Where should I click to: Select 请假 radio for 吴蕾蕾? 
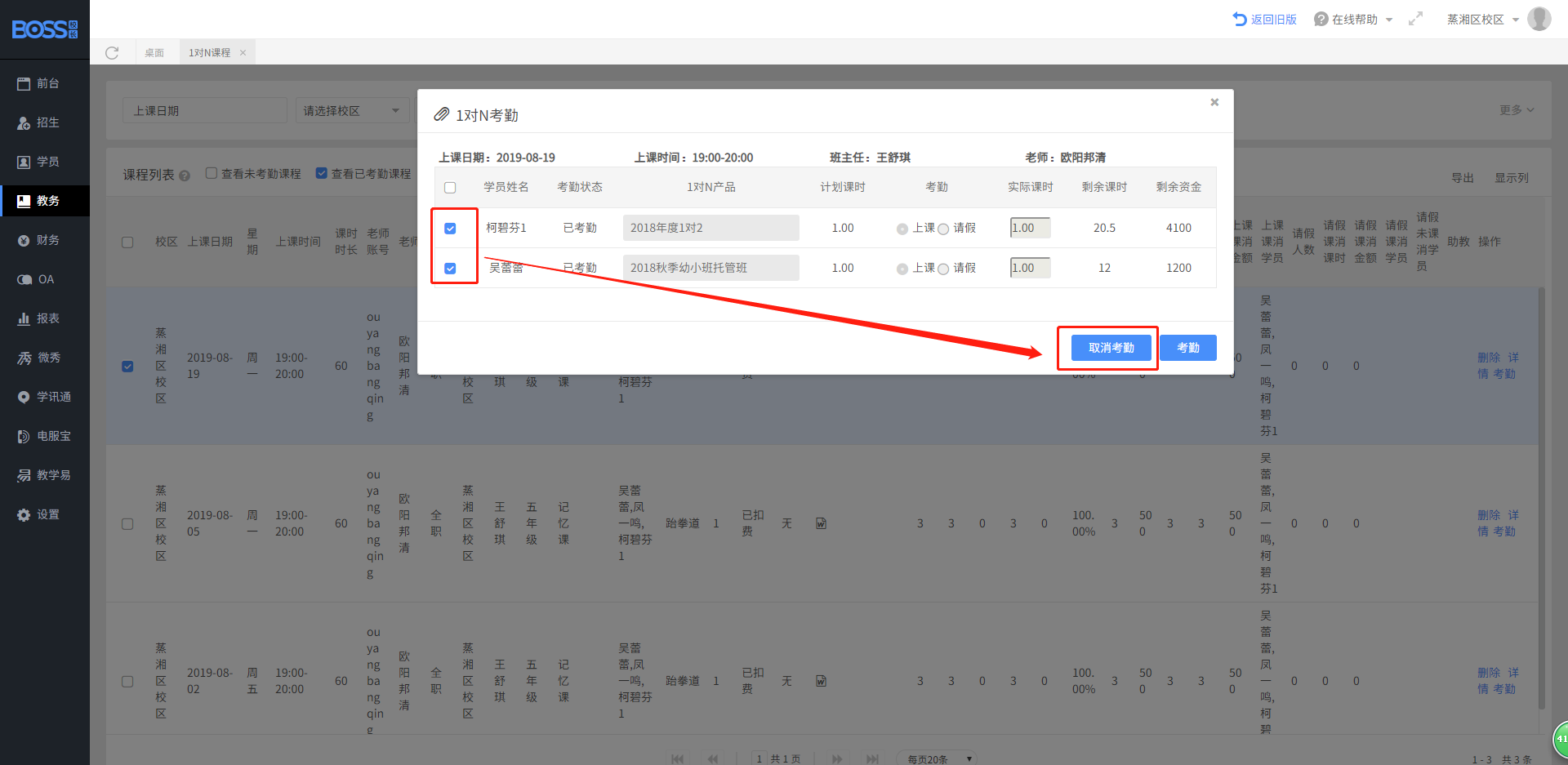[943, 269]
